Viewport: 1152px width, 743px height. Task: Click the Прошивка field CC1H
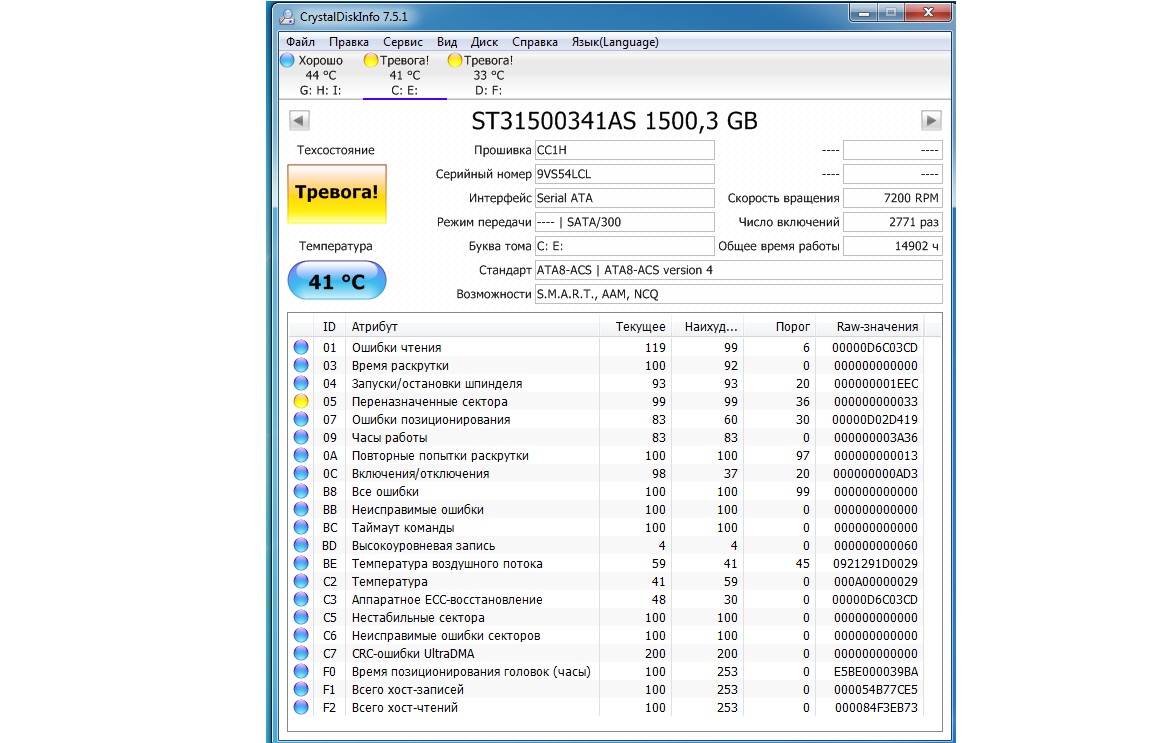(x=624, y=150)
